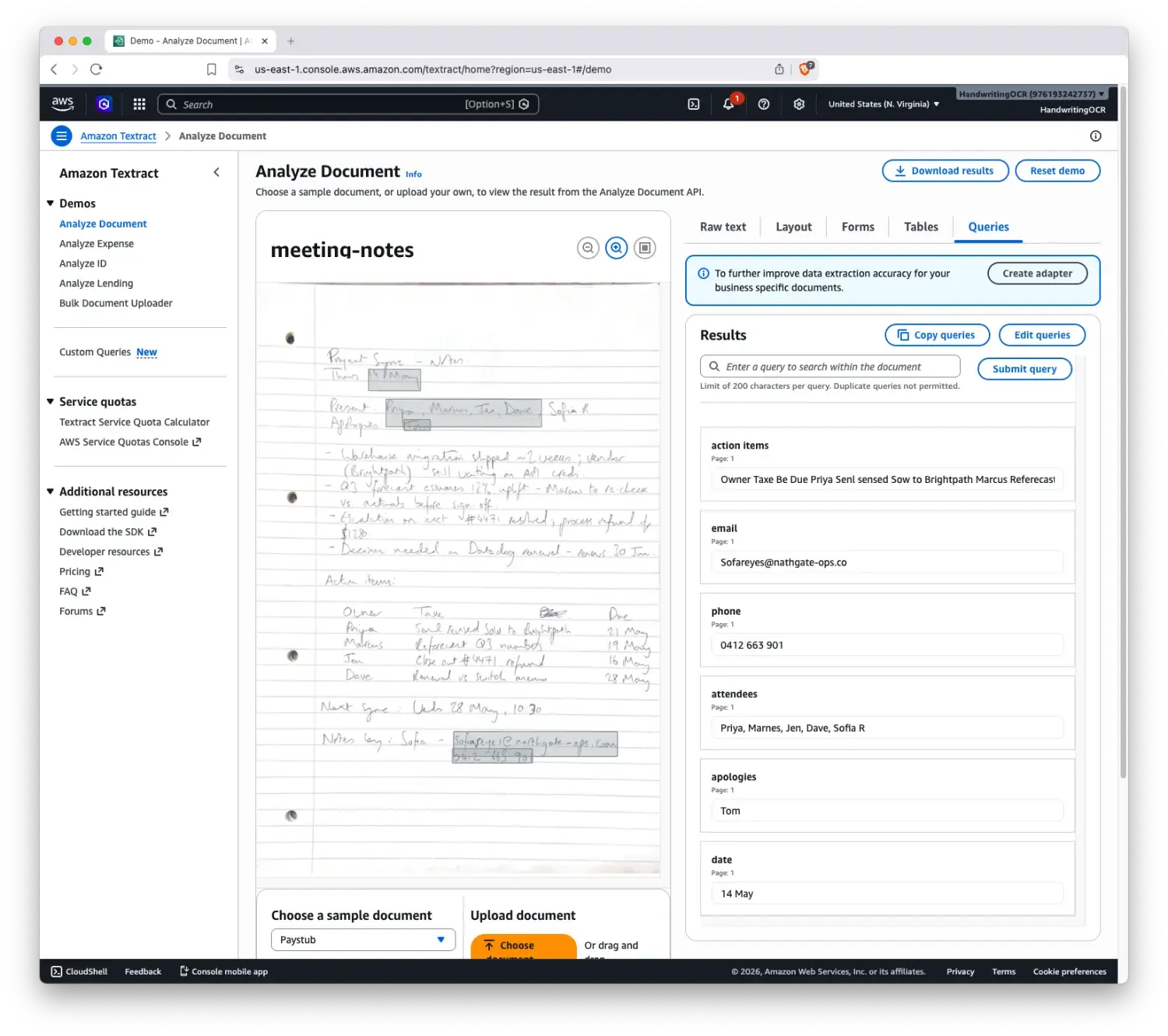Viewport: 1168px width, 1036px height.
Task: Open the Console mobile app link
Action: point(223,971)
